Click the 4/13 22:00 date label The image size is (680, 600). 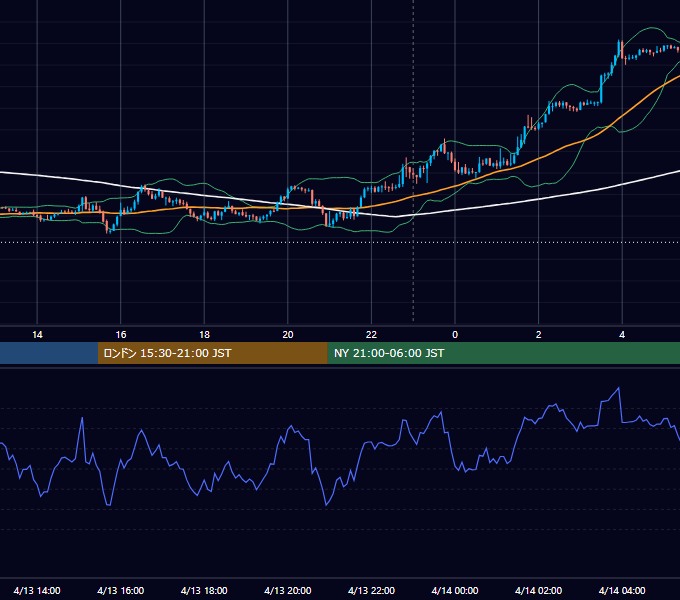click(371, 590)
